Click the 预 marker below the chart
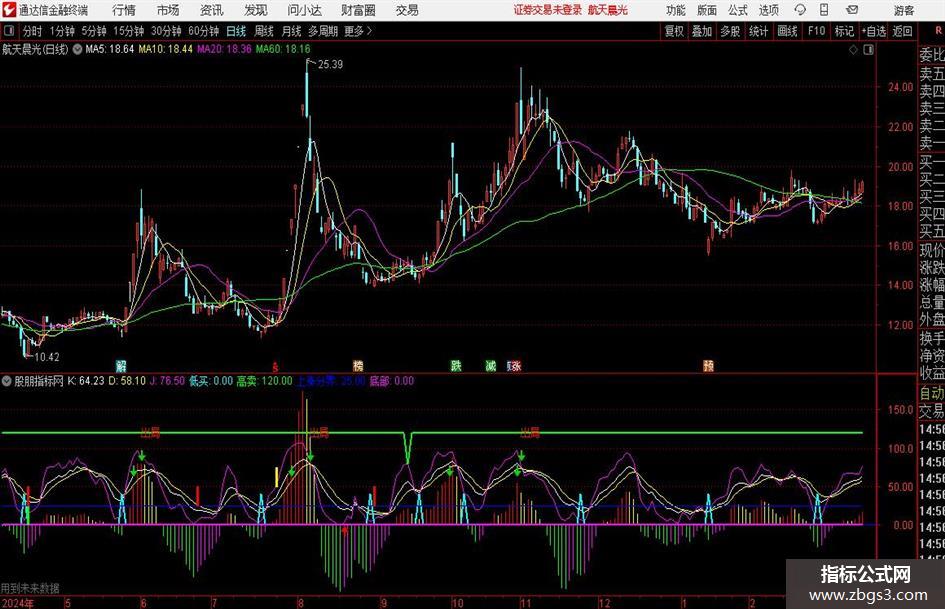 click(708, 365)
